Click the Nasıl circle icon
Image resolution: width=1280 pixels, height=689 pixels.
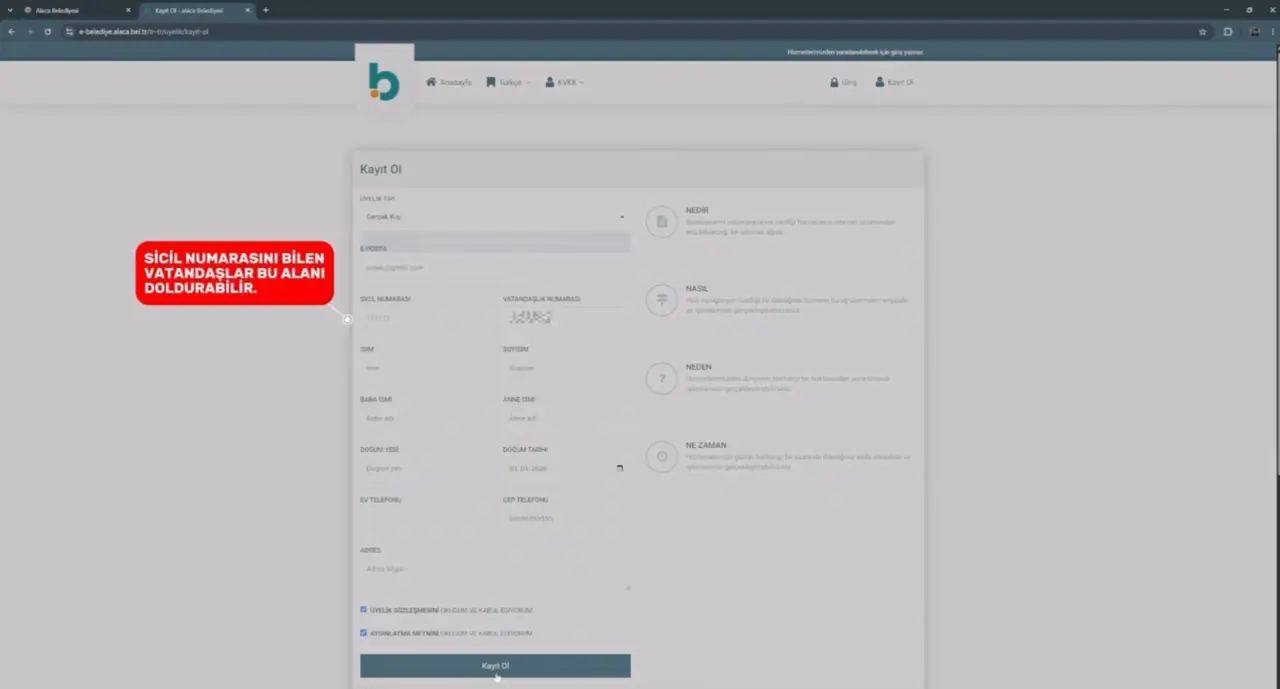pos(662,300)
